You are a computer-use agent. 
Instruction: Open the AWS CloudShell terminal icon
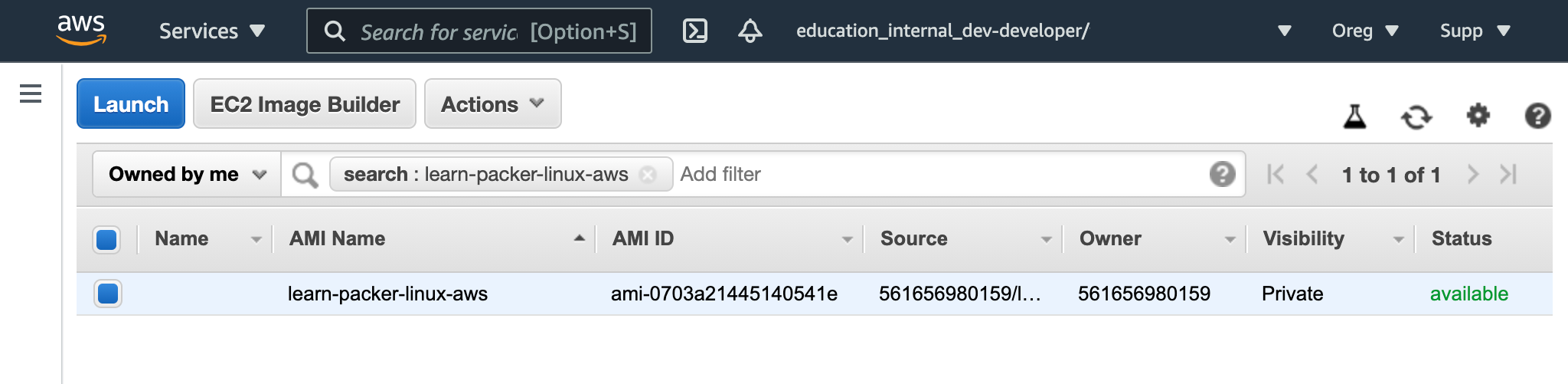(694, 31)
